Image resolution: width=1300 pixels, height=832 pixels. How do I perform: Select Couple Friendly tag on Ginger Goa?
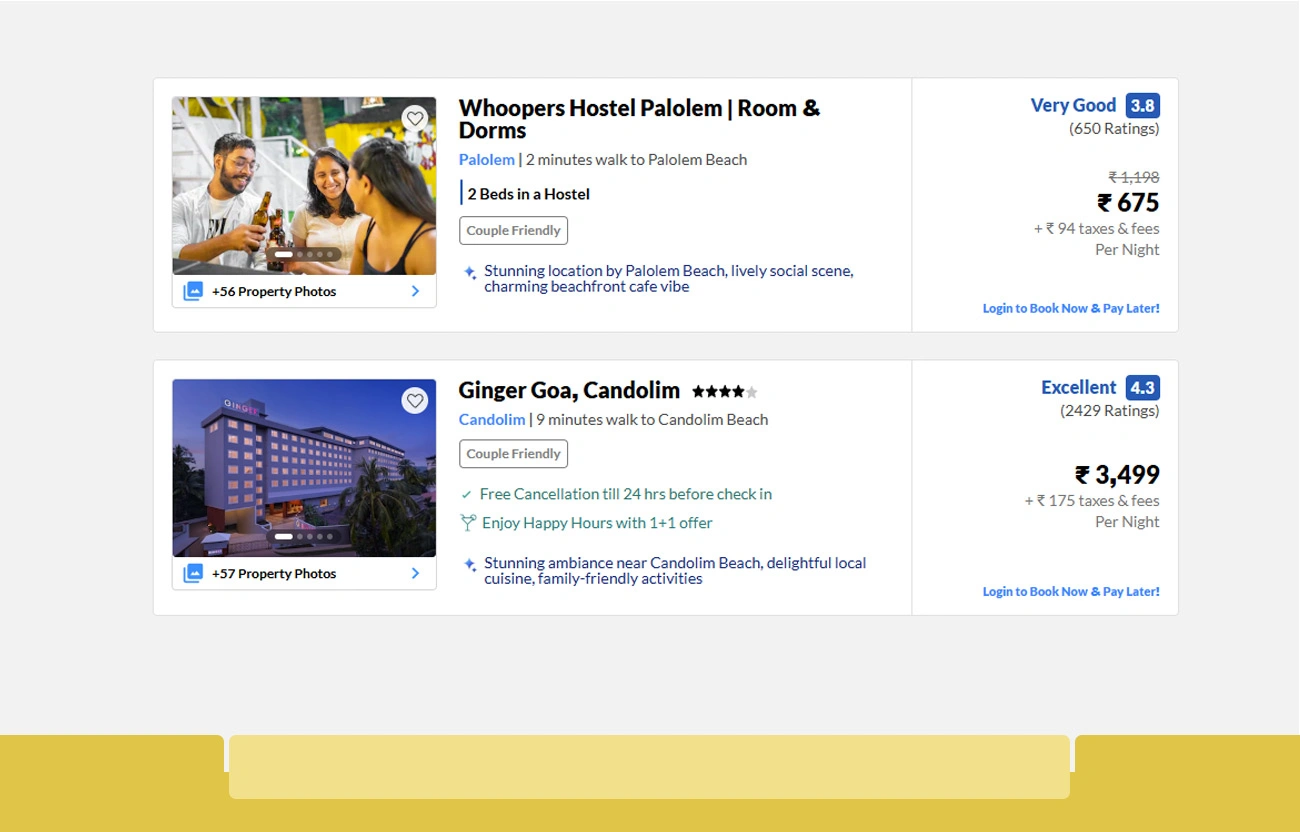(x=513, y=454)
